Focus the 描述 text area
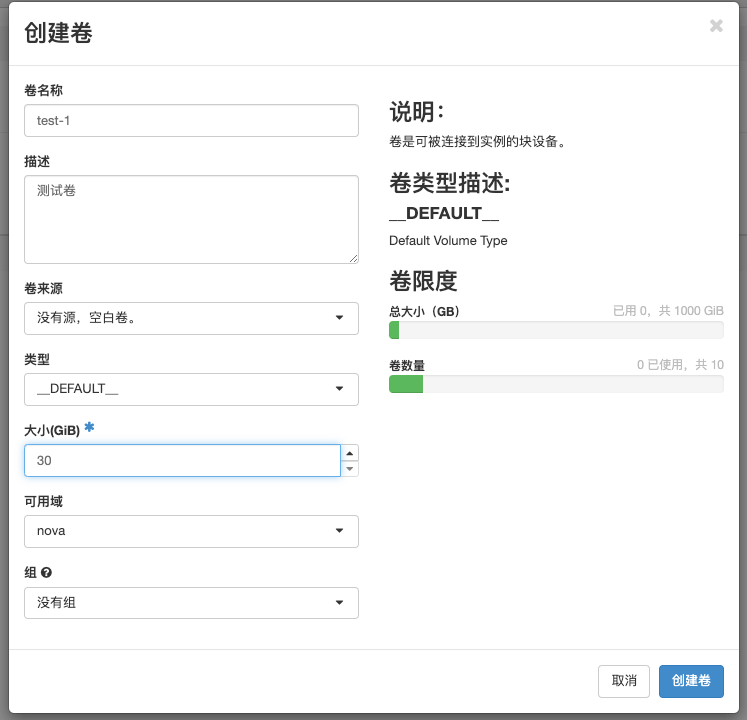The width and height of the screenshot is (747, 720). click(x=192, y=219)
